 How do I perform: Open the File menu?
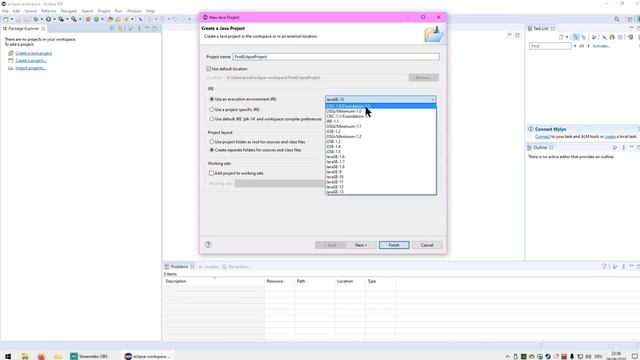pyautogui.click(x=5, y=11)
